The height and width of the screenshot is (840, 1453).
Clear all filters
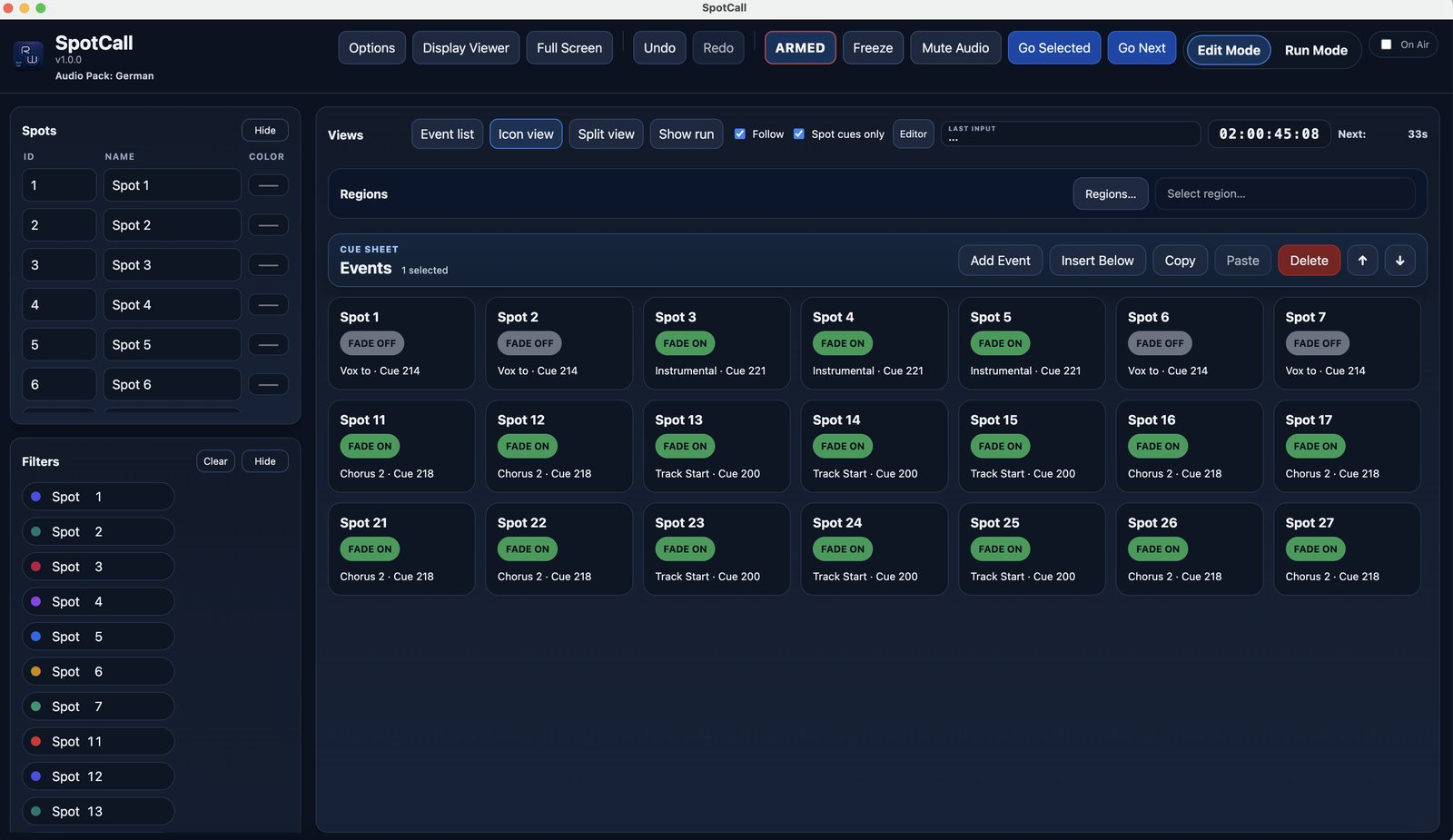215,461
